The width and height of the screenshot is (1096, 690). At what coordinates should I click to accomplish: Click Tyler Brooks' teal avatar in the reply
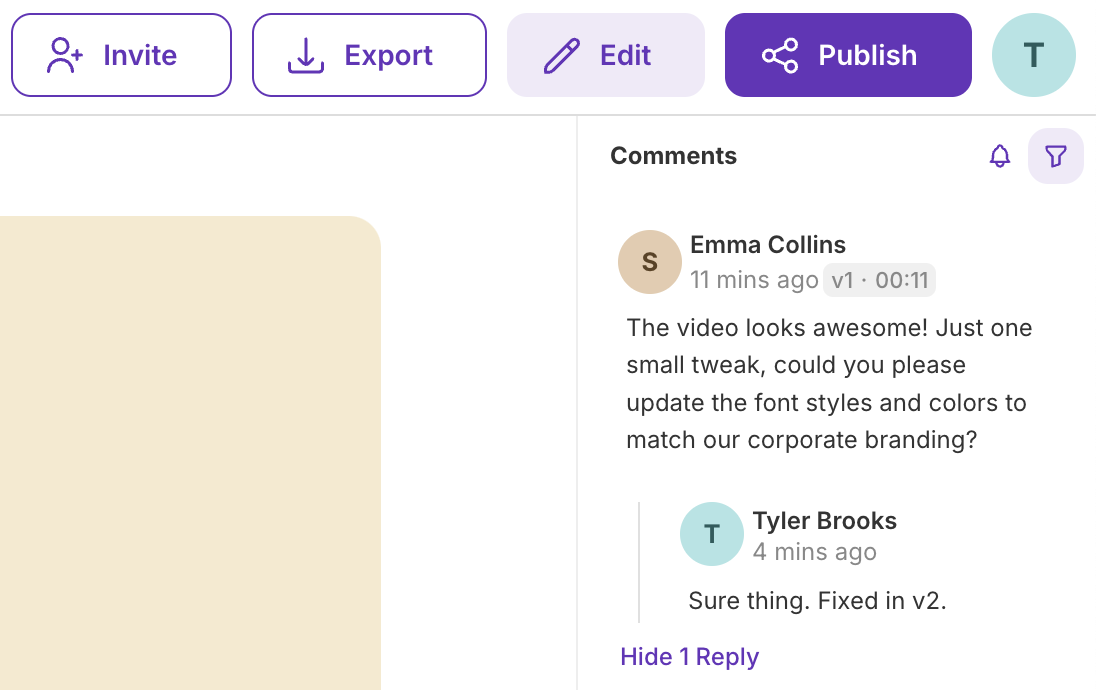(711, 534)
